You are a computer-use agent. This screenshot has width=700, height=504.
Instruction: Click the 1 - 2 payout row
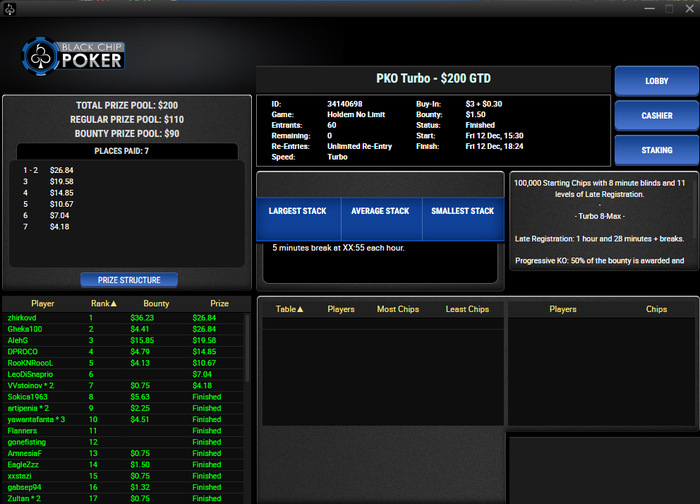(x=48, y=170)
